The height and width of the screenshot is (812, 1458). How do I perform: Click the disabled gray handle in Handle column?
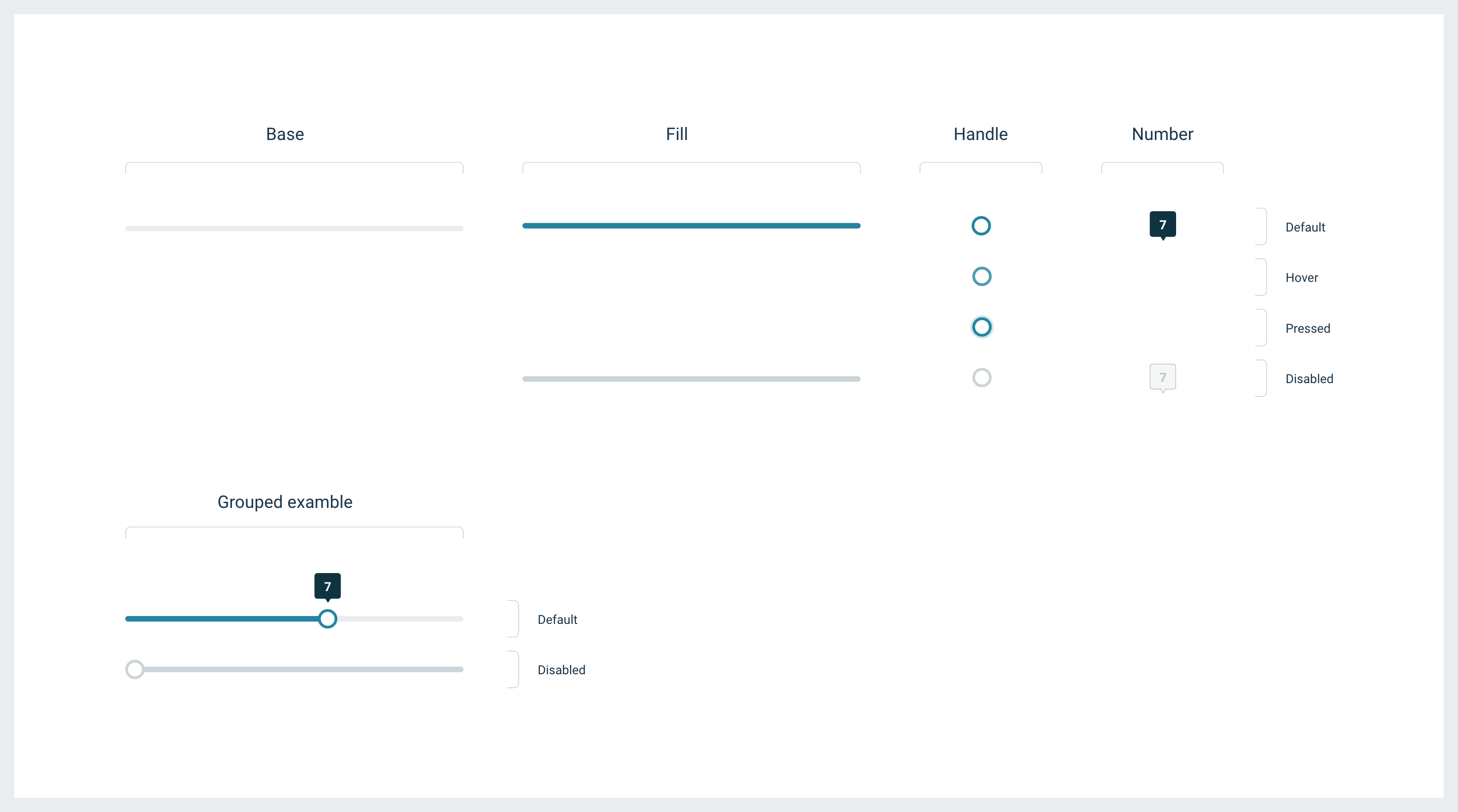[x=982, y=378]
